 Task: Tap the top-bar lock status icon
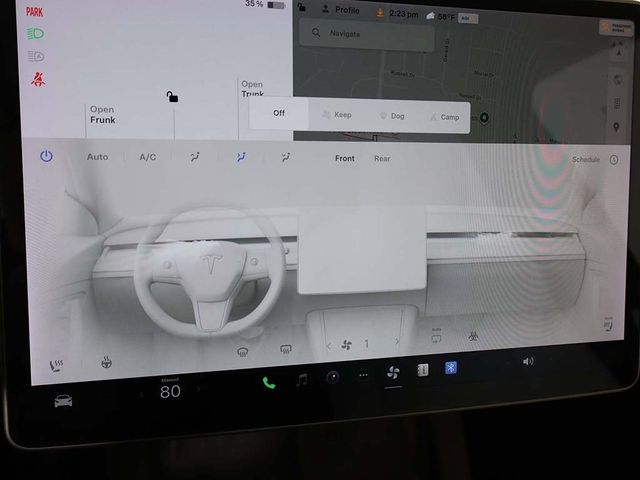(301, 7)
